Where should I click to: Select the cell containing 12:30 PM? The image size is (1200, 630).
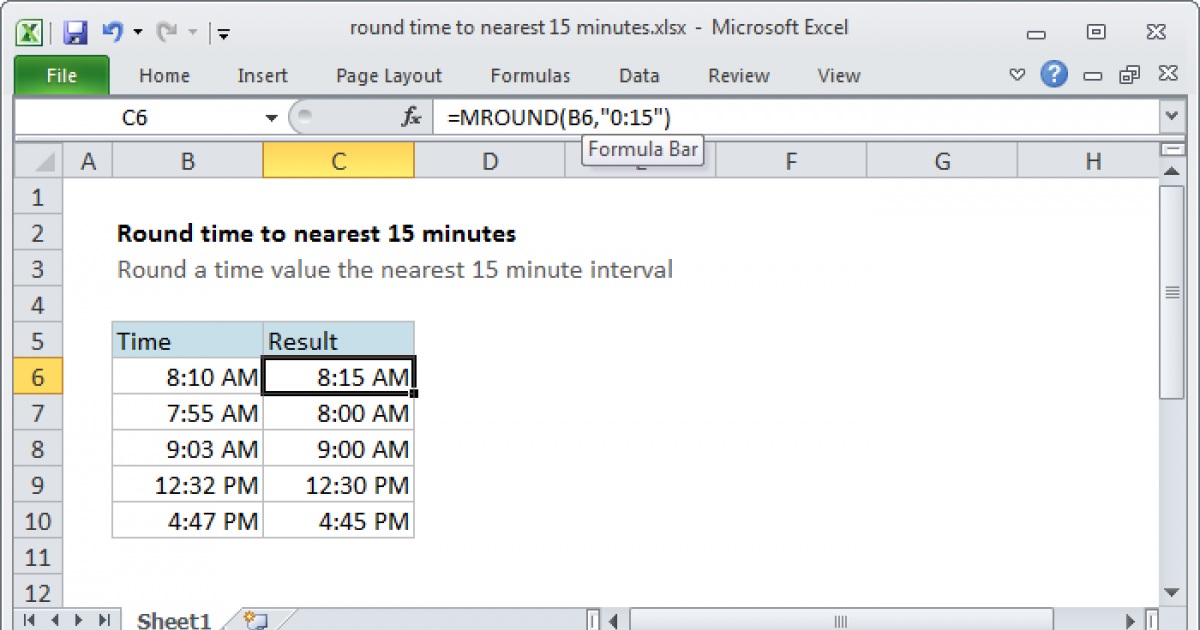point(339,485)
